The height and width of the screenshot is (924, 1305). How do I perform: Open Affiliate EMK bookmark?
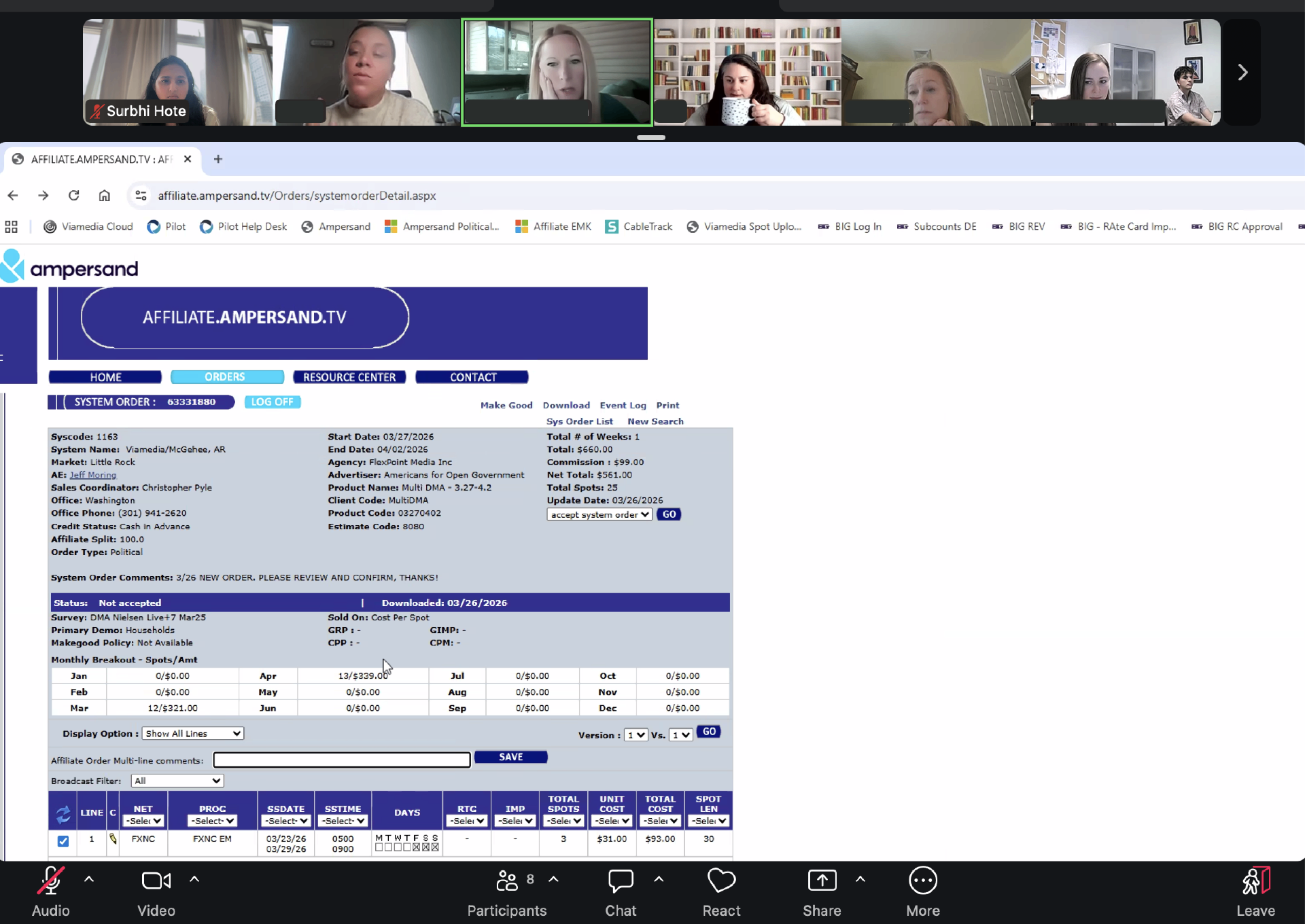[x=553, y=227]
